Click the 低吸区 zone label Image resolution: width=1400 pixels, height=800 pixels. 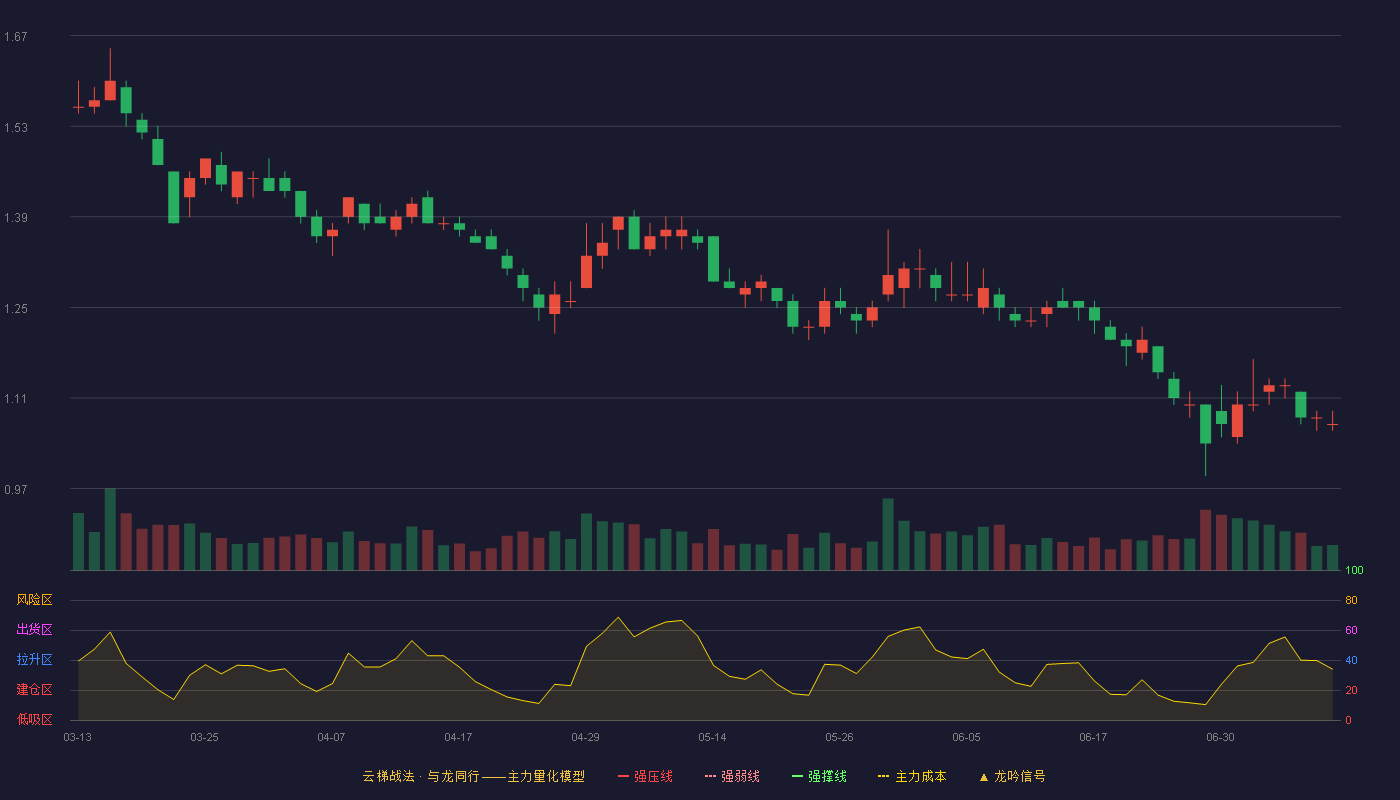coord(34,719)
